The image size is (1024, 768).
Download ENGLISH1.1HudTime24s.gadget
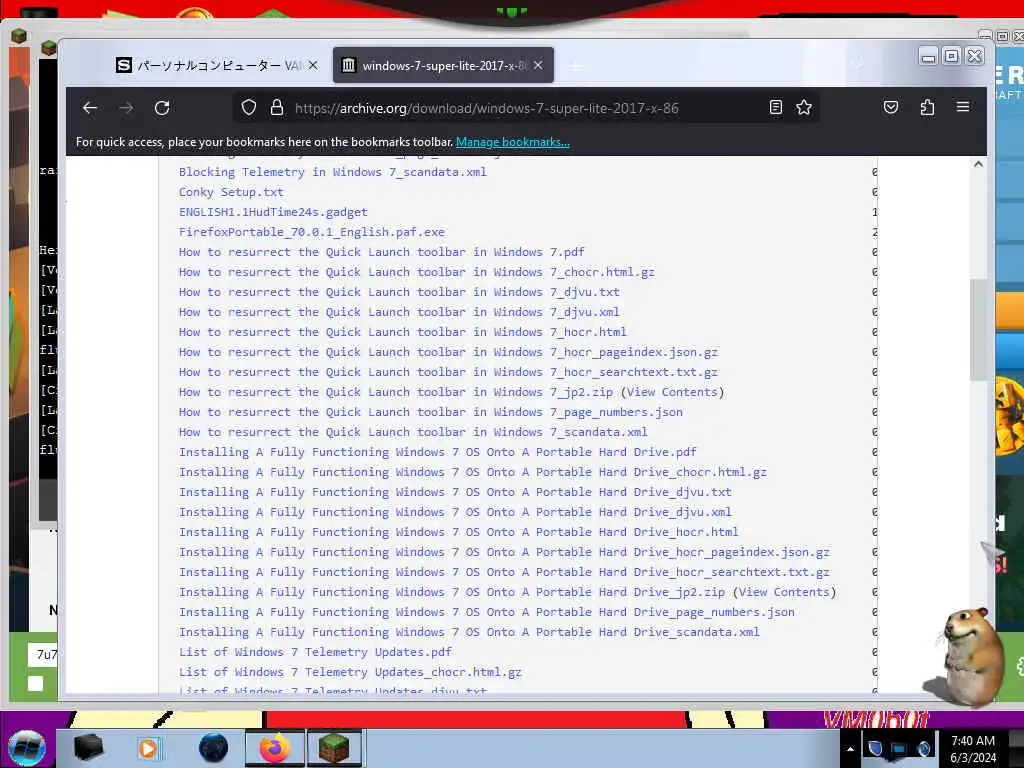273,212
